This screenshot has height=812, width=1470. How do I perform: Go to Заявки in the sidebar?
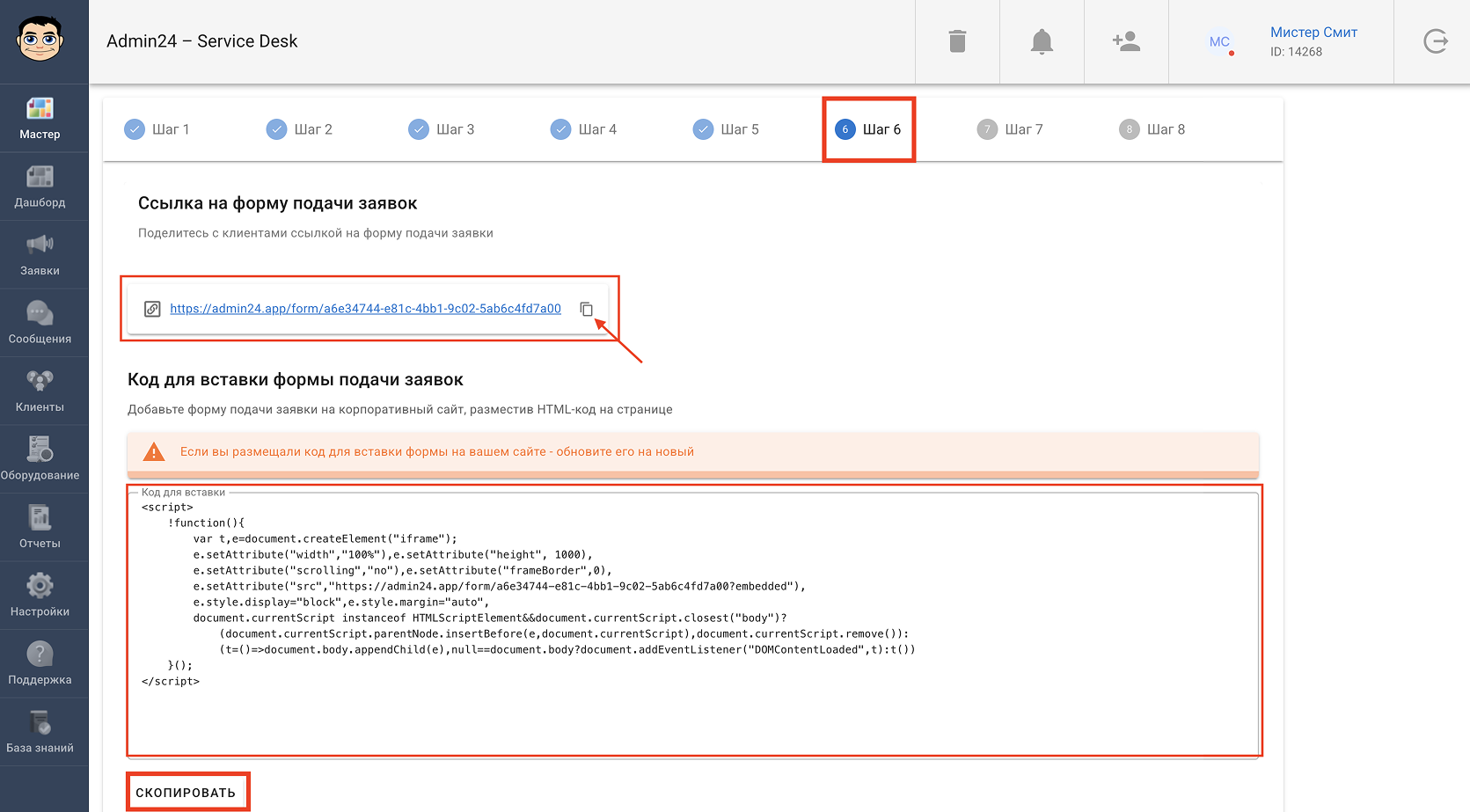40,255
